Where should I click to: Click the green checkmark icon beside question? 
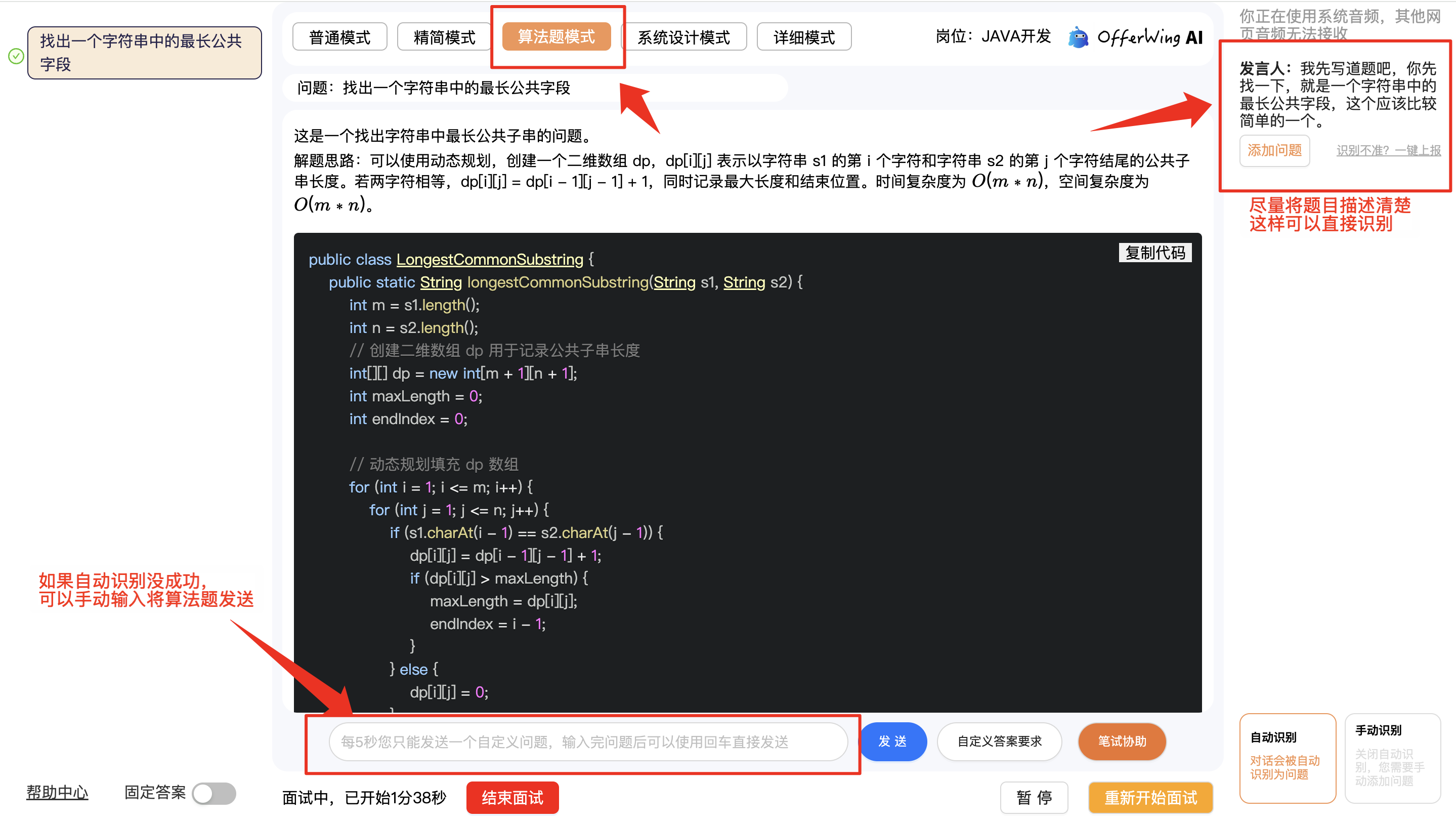pos(16,56)
